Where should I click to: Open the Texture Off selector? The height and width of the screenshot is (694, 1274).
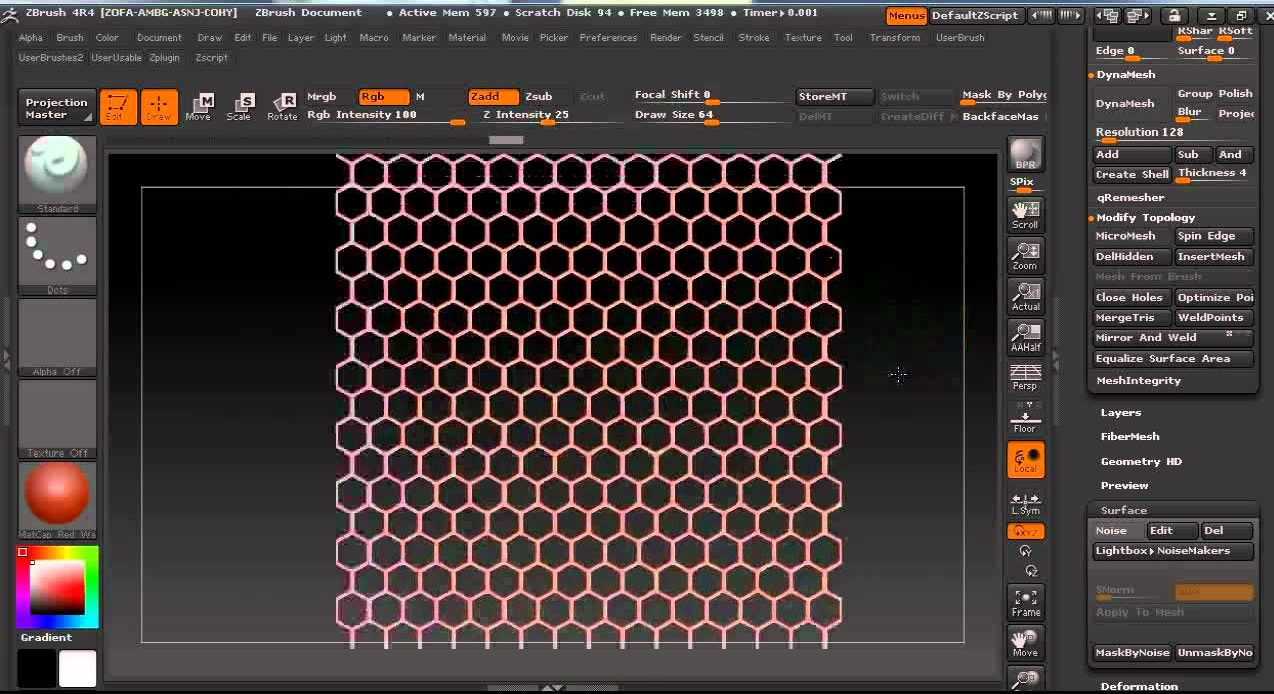[x=57, y=419]
